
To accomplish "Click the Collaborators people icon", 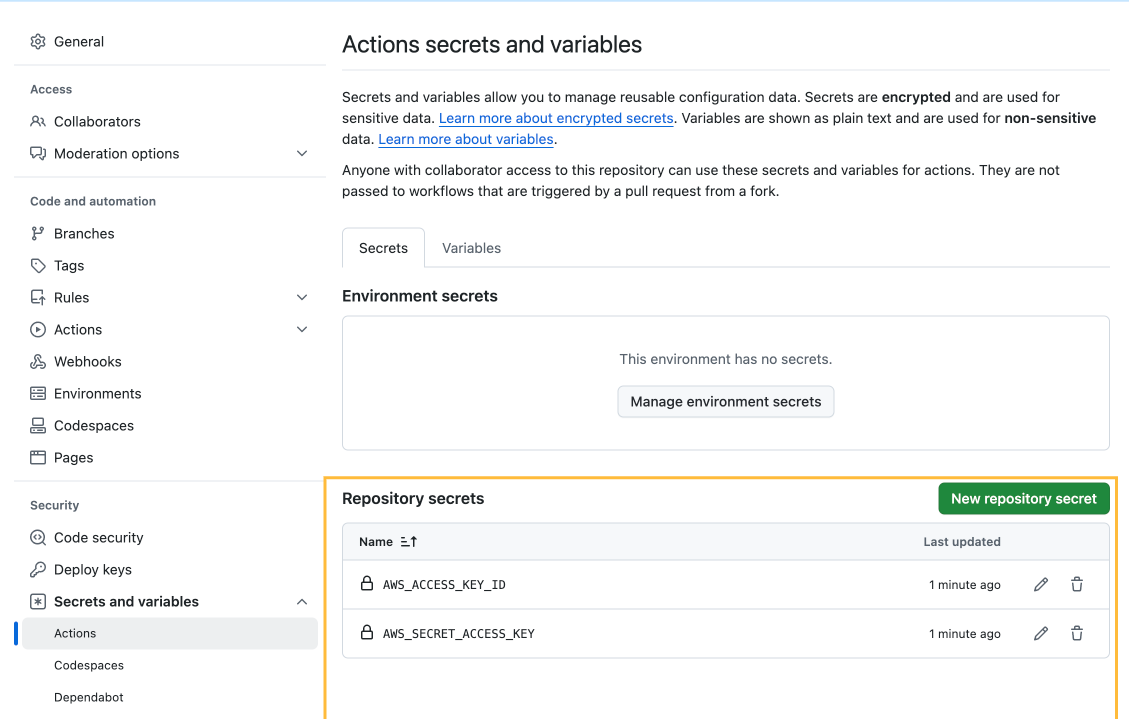I will (38, 121).
